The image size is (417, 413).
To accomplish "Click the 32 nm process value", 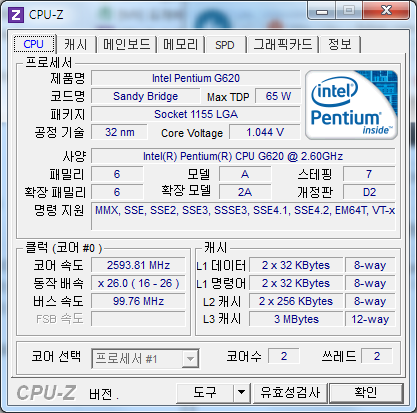I will pyautogui.click(x=119, y=132).
